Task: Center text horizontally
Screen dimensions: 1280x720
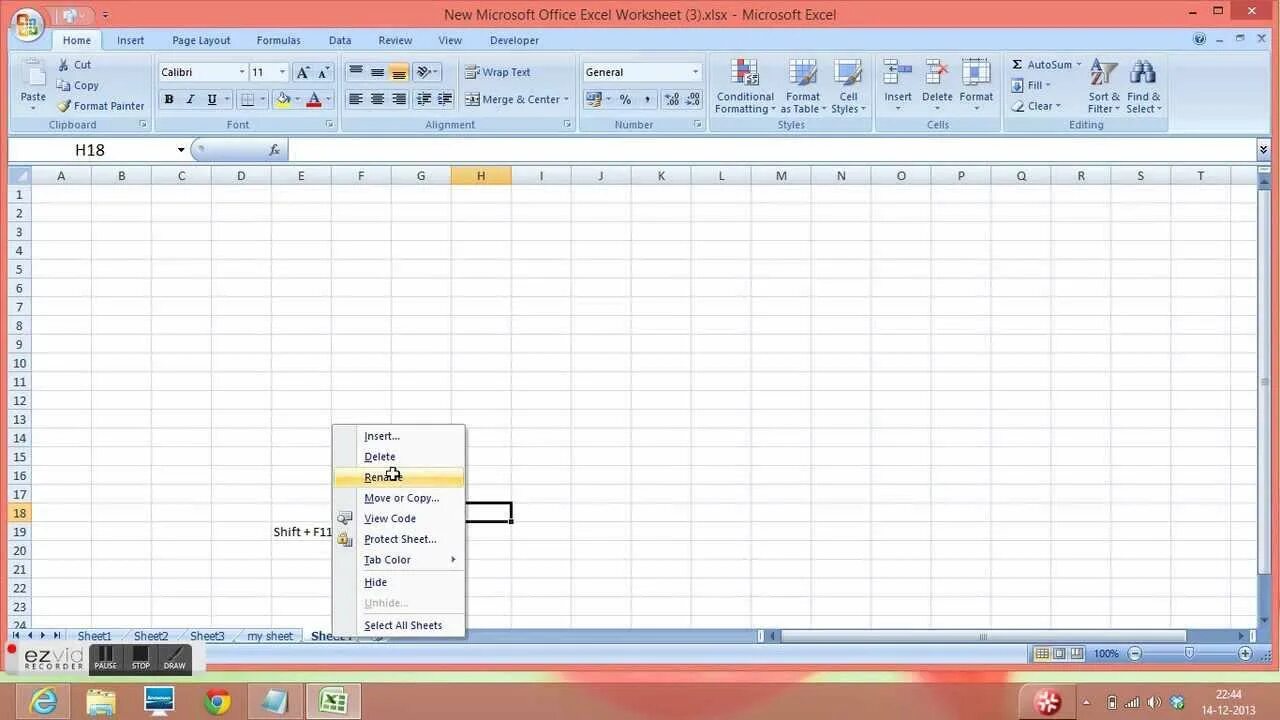Action: click(x=377, y=100)
